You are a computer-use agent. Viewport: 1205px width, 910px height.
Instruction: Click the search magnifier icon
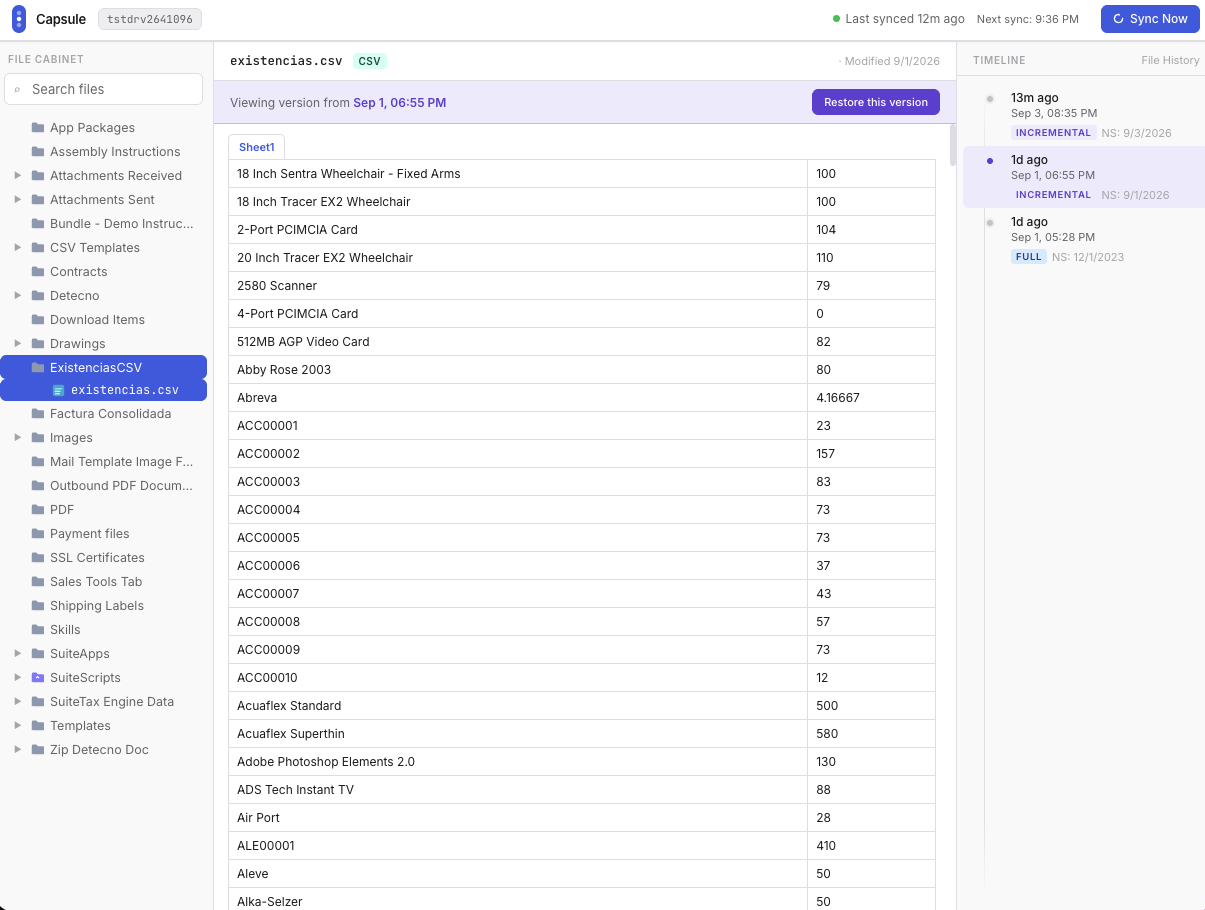pos(17,89)
